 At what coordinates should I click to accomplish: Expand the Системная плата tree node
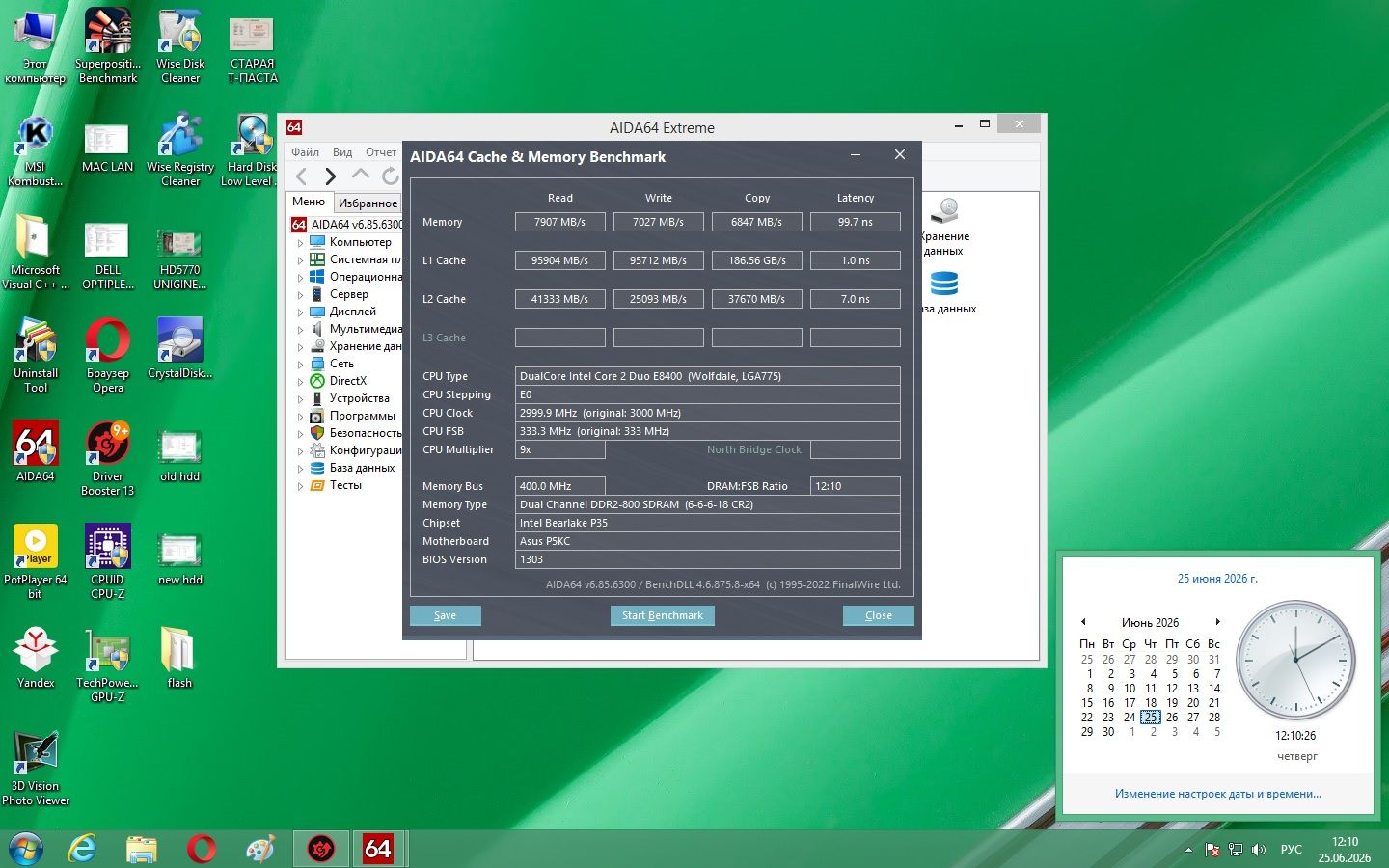click(300, 260)
